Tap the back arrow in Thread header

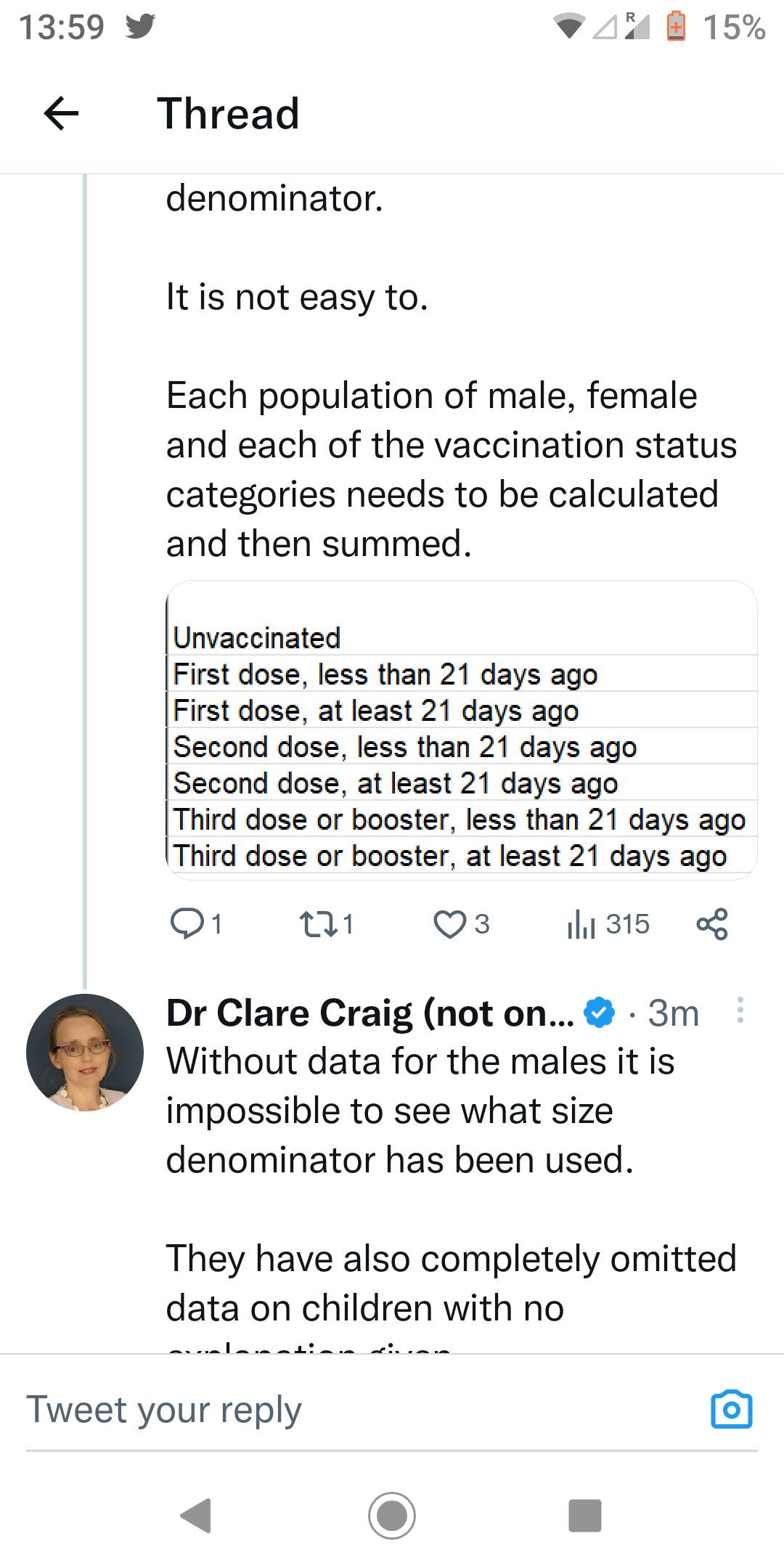pos(61,114)
